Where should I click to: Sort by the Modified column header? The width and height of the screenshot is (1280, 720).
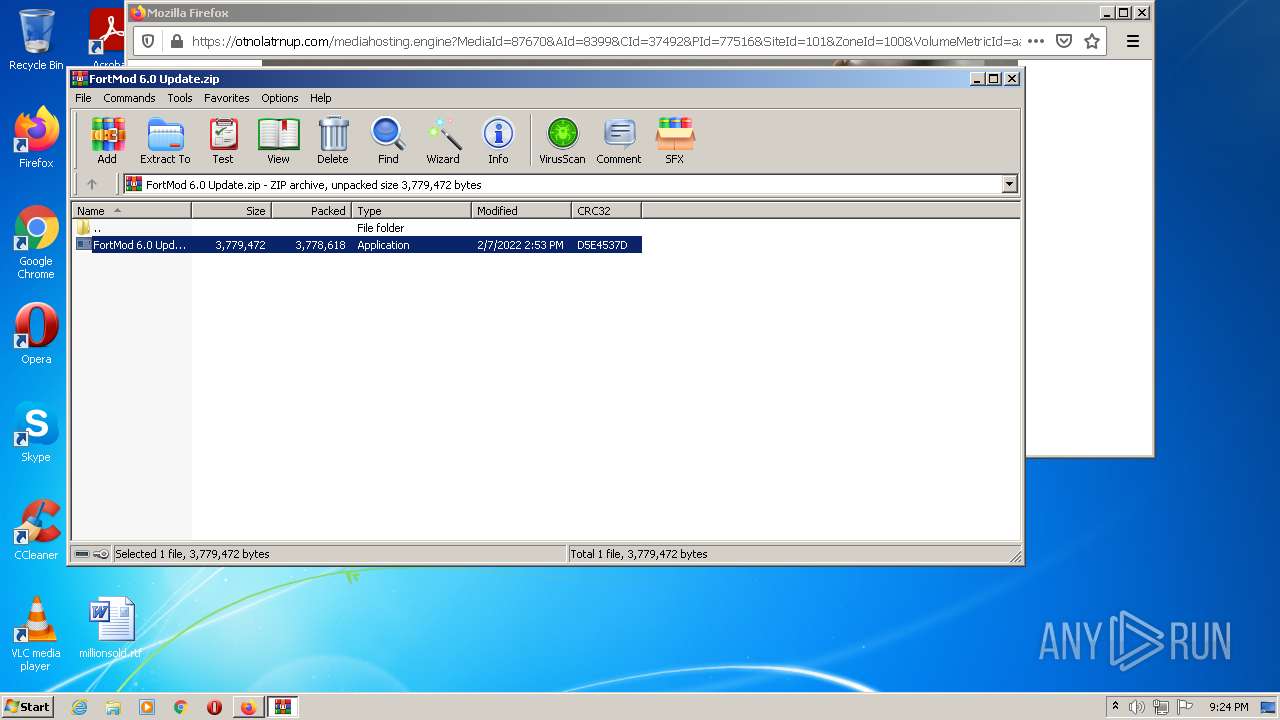click(521, 210)
